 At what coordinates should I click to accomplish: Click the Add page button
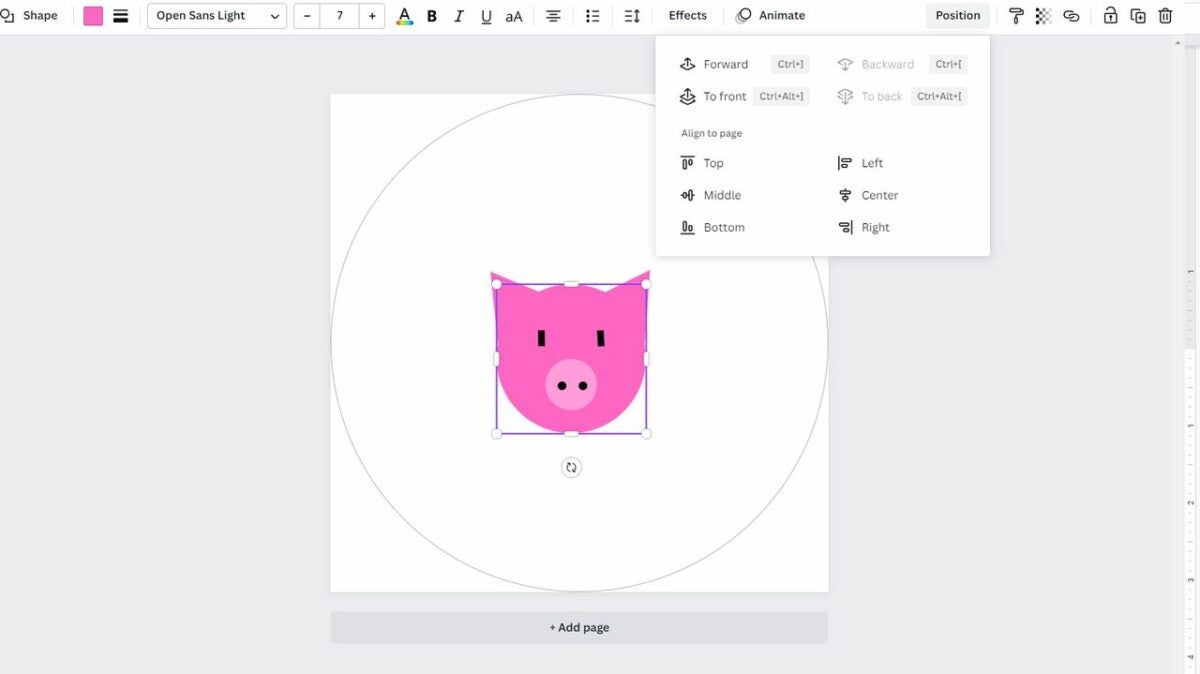[x=579, y=627]
